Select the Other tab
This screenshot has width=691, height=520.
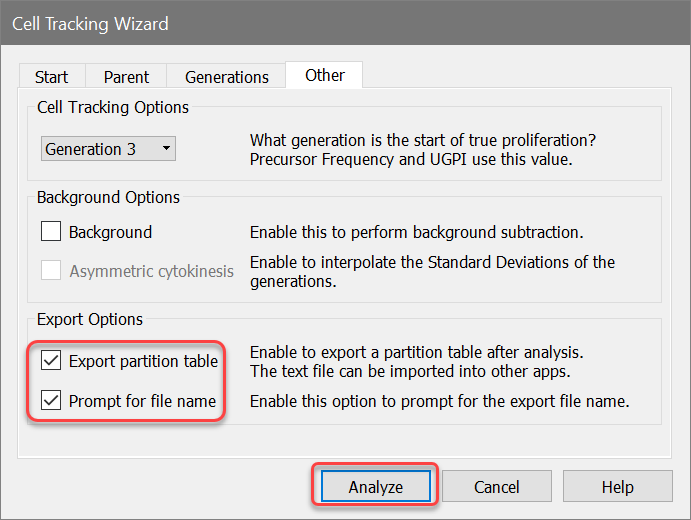click(325, 75)
